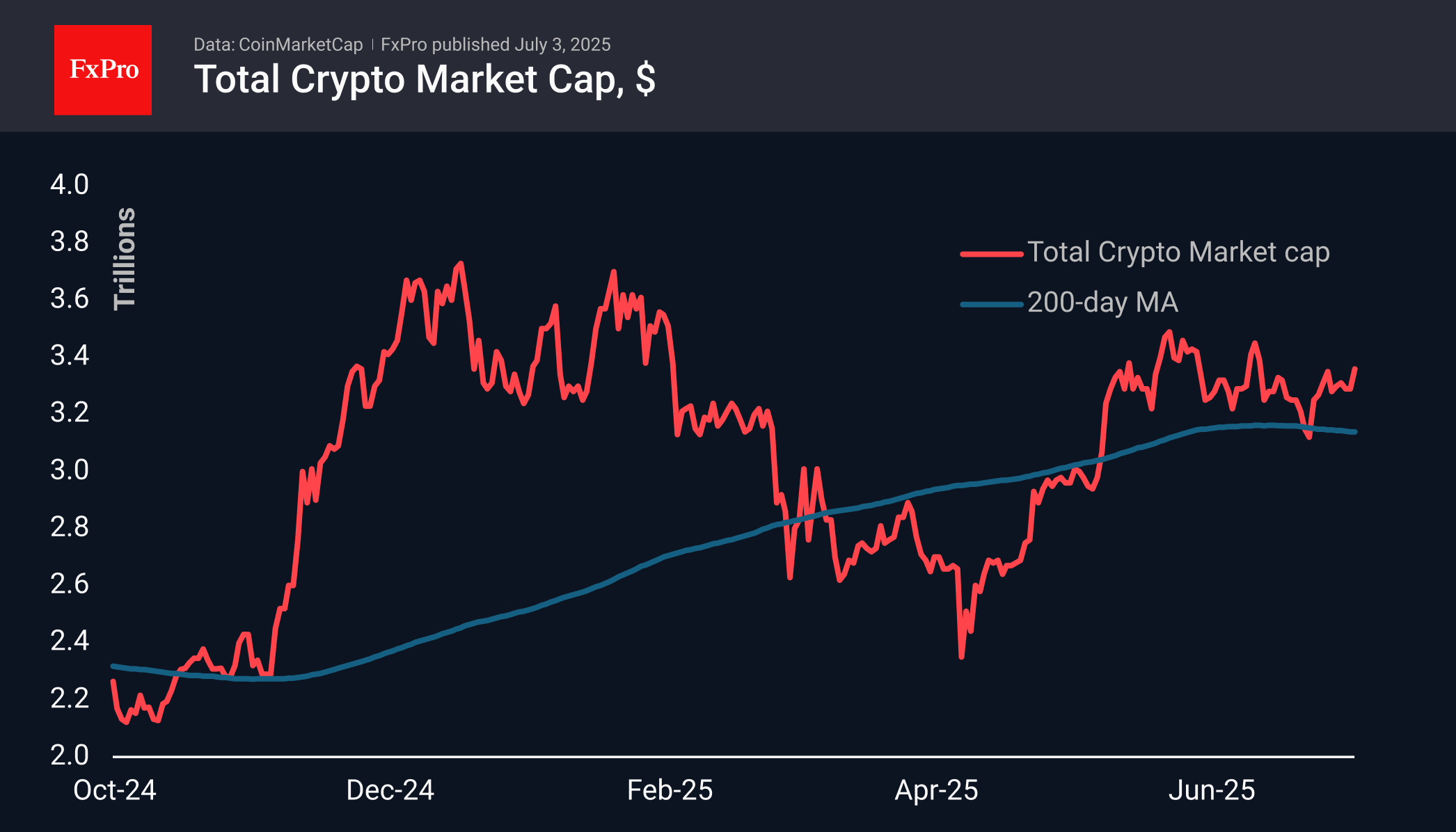The image size is (1456, 832).
Task: Click the blue 200-day MA legend swatch
Action: click(x=991, y=304)
